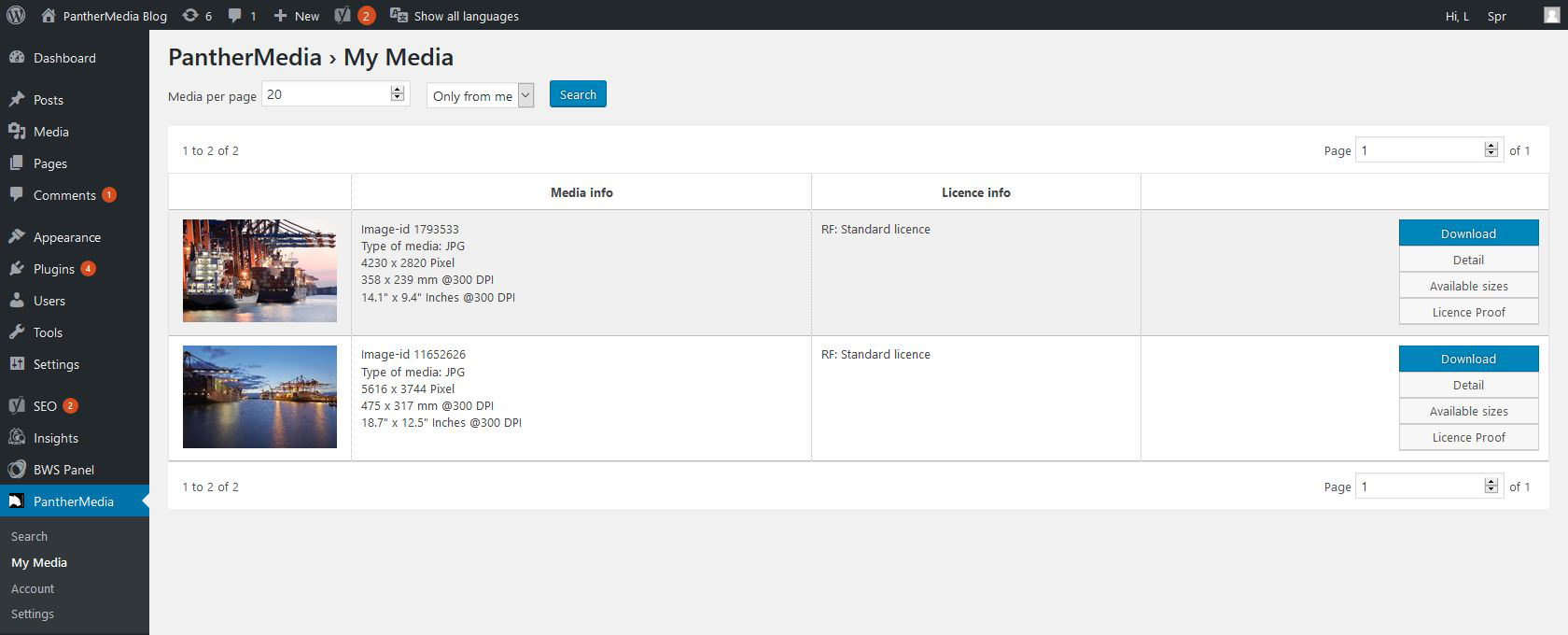Focus the top Page number field
Screen dimensions: 1568x635
[1429, 149]
